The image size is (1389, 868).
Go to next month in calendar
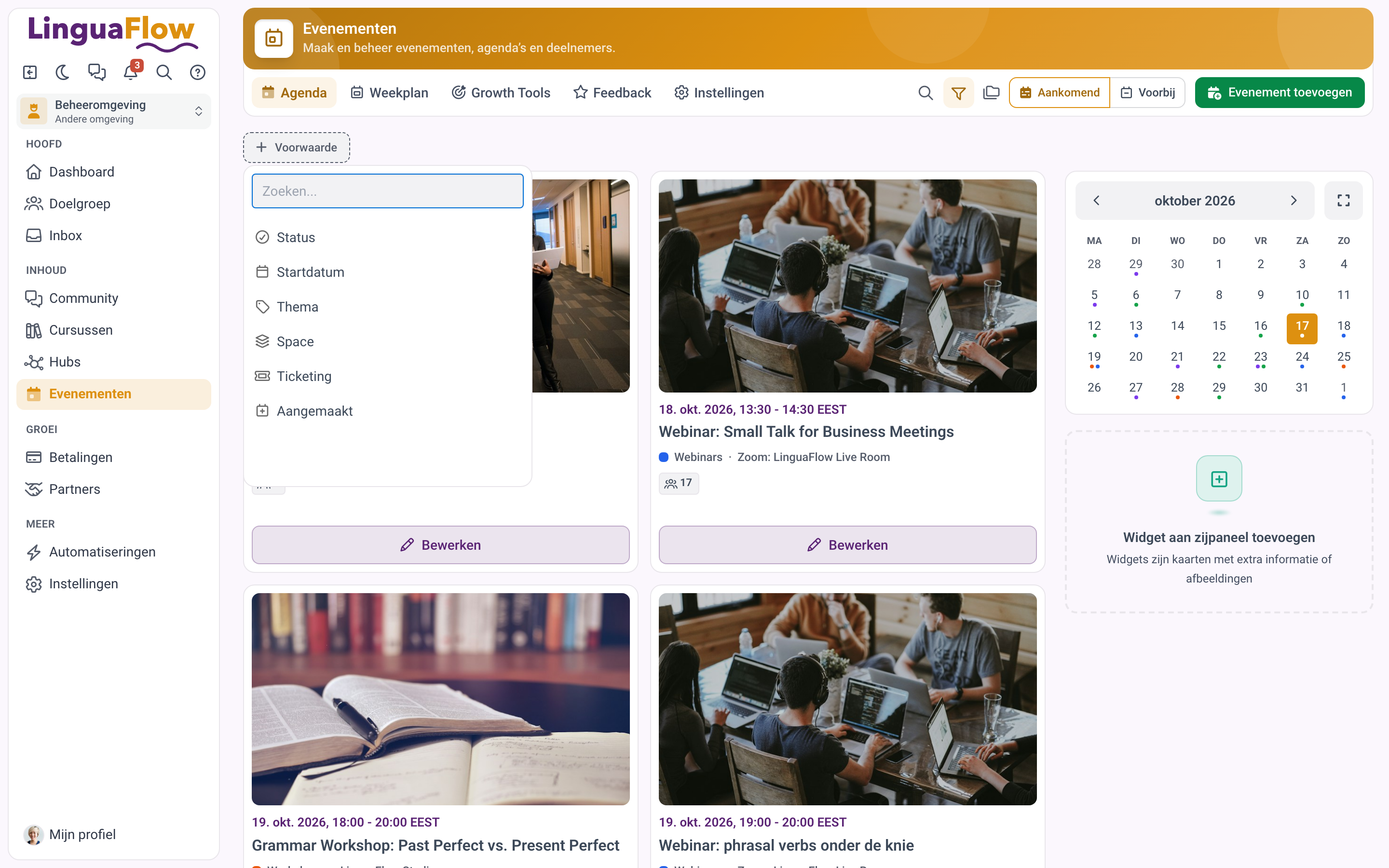click(1293, 200)
